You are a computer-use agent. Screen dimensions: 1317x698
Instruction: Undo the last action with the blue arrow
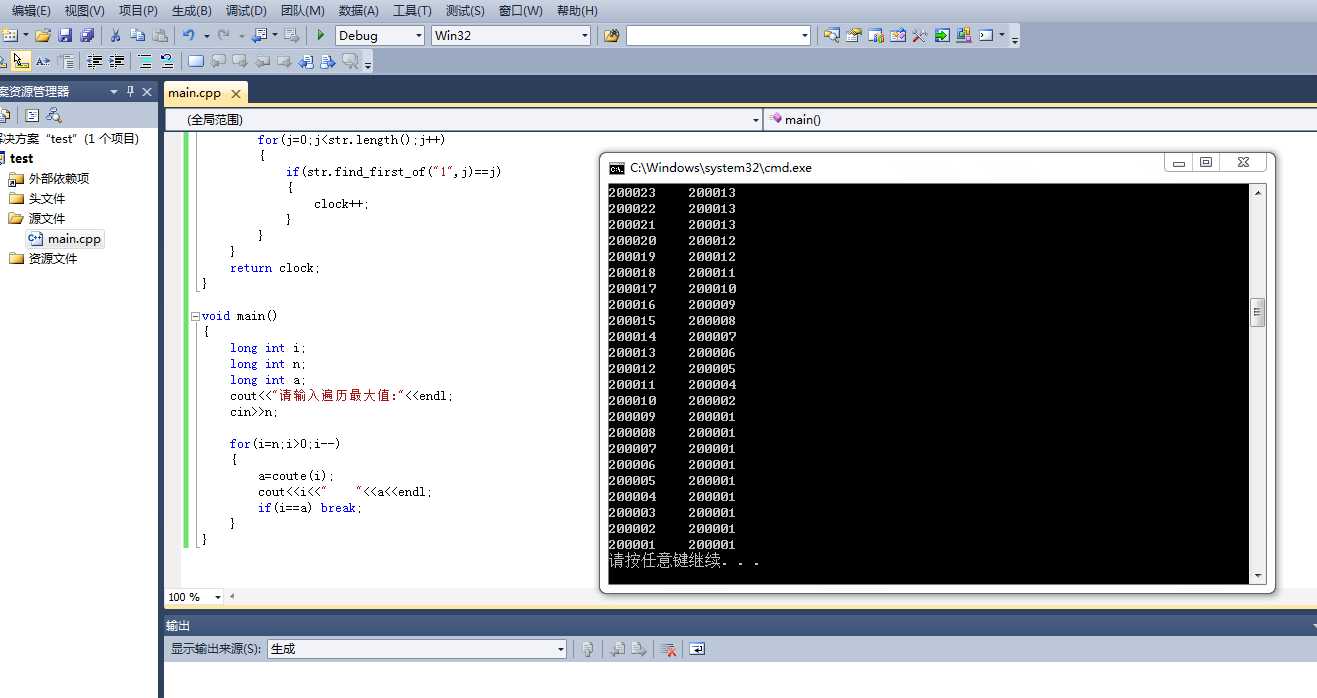pos(188,35)
